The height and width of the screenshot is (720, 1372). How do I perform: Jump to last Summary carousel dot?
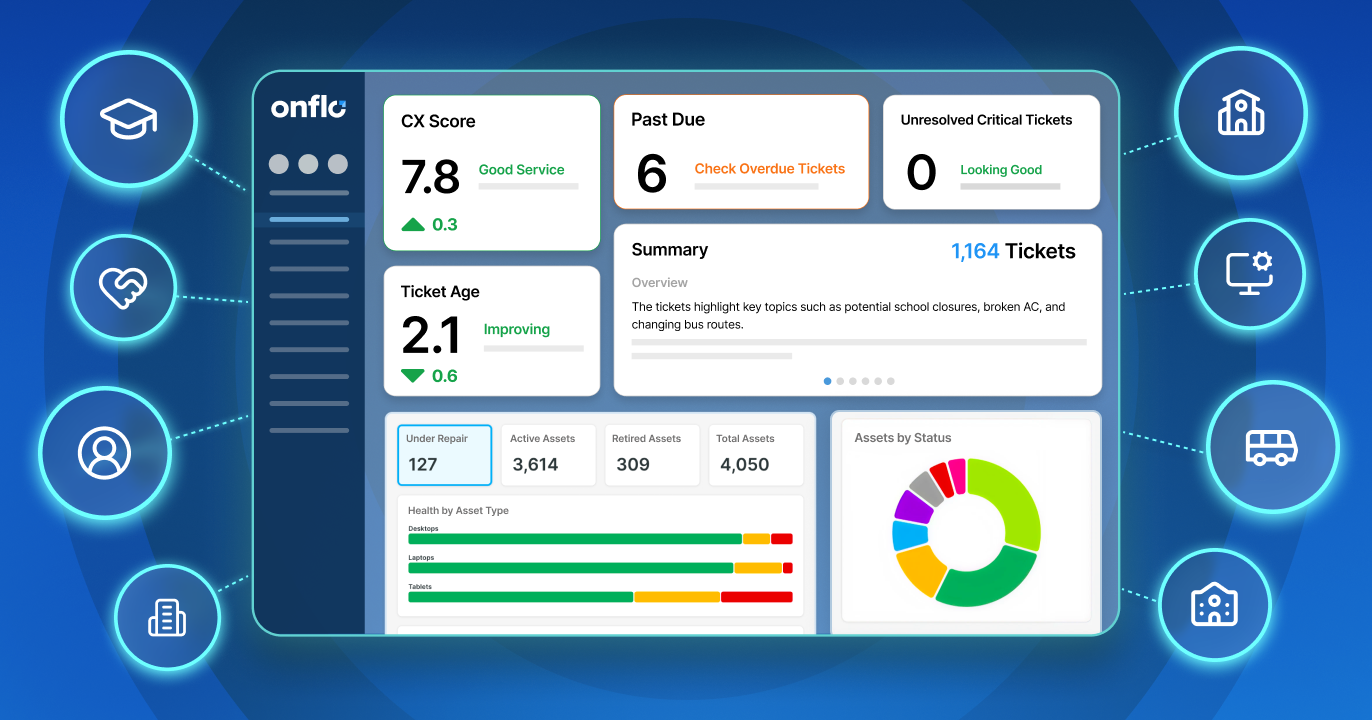point(891,381)
